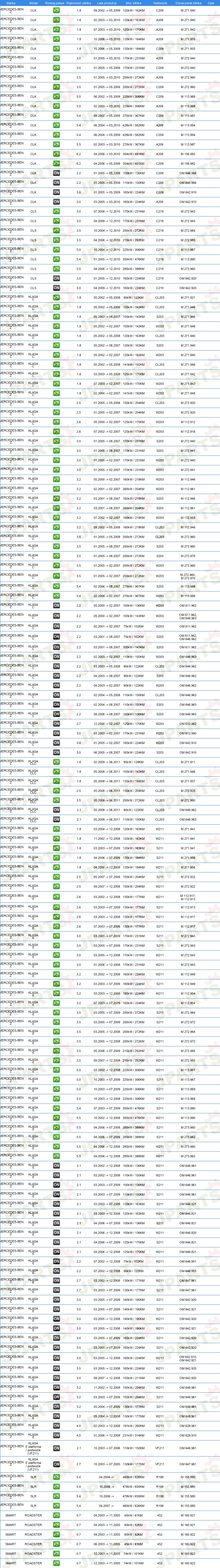This screenshot has width=220, height=1568.
Task: Click diesel ON icon in CLK A209 OM 642.910 row
Action: (x=56, y=202)
